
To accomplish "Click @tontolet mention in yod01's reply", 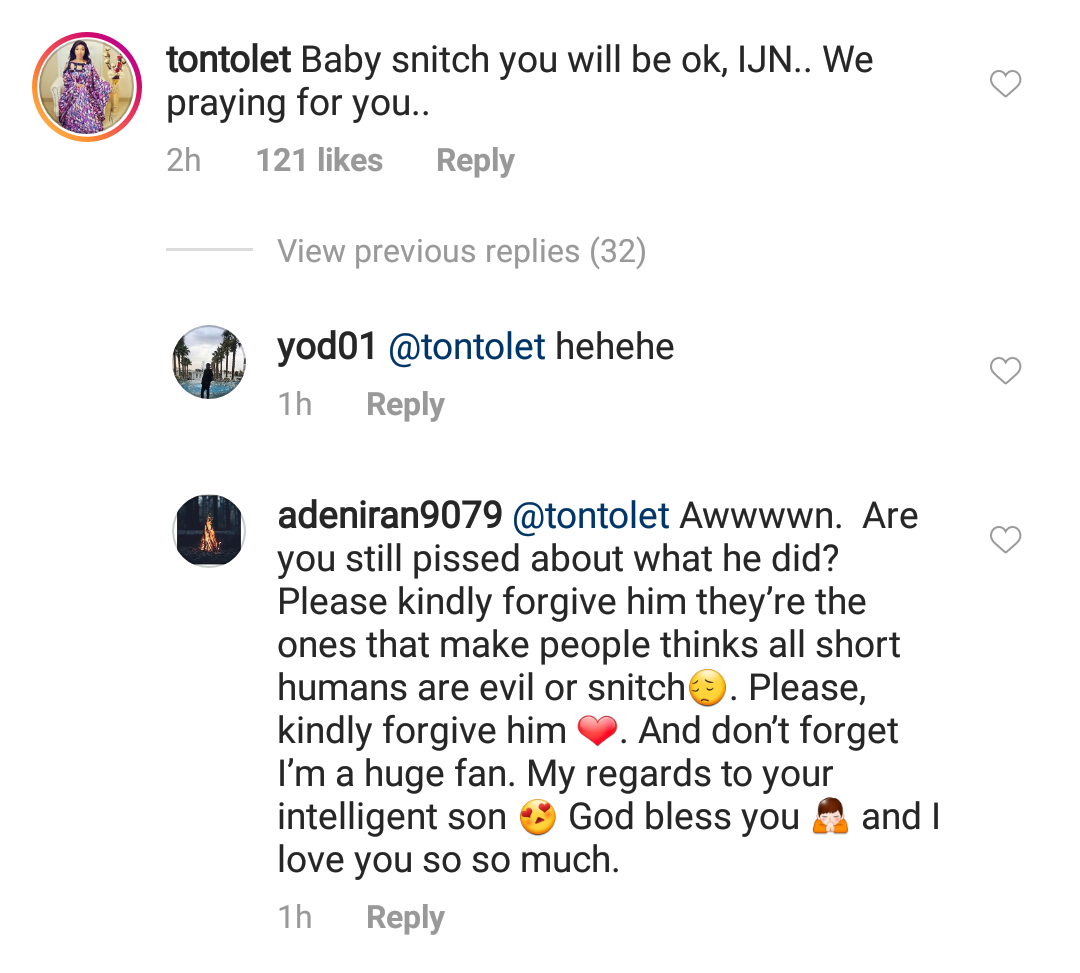I will coord(466,347).
